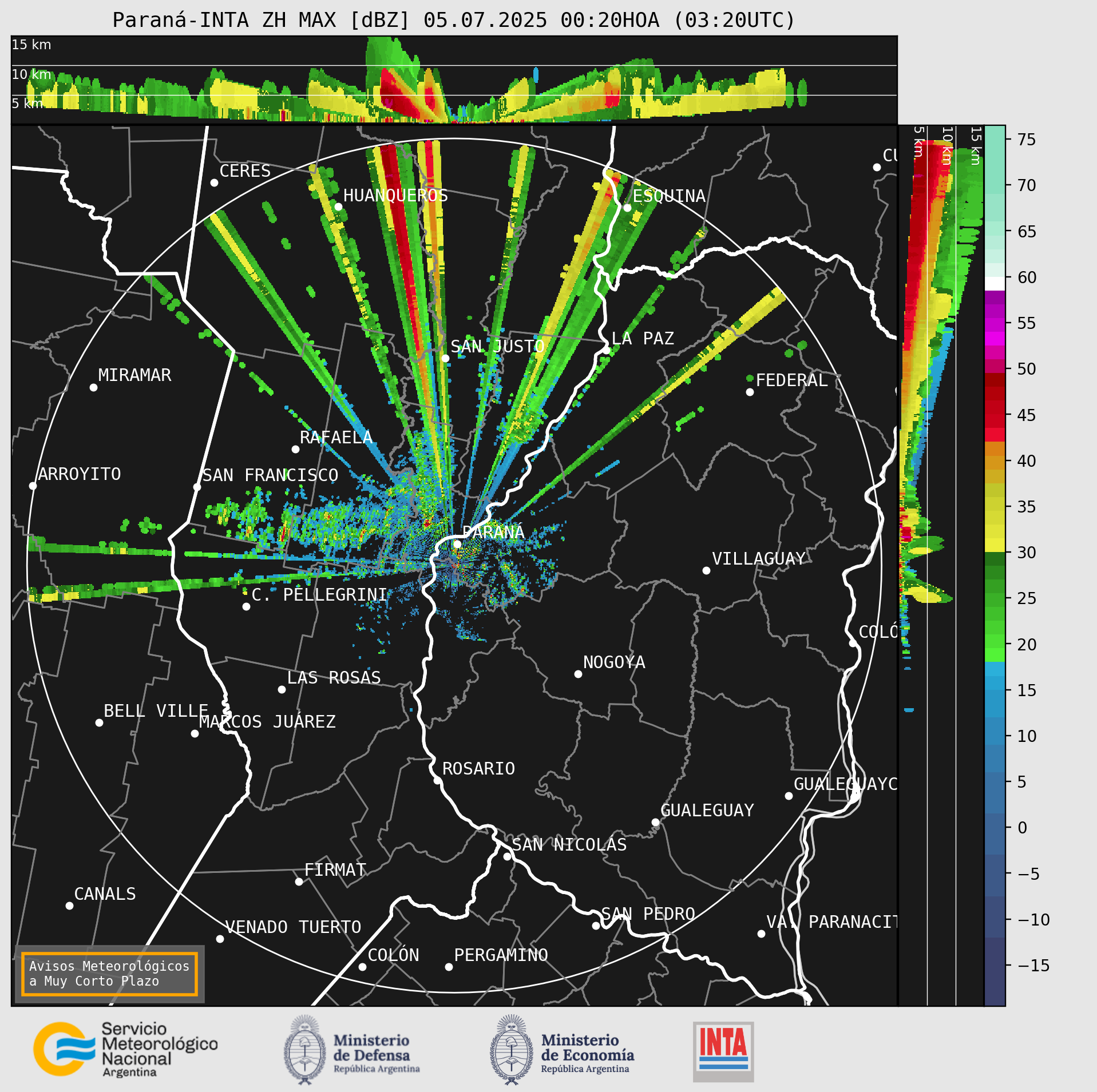Click the GUALEGUAYCHÚ map label

coord(845,784)
